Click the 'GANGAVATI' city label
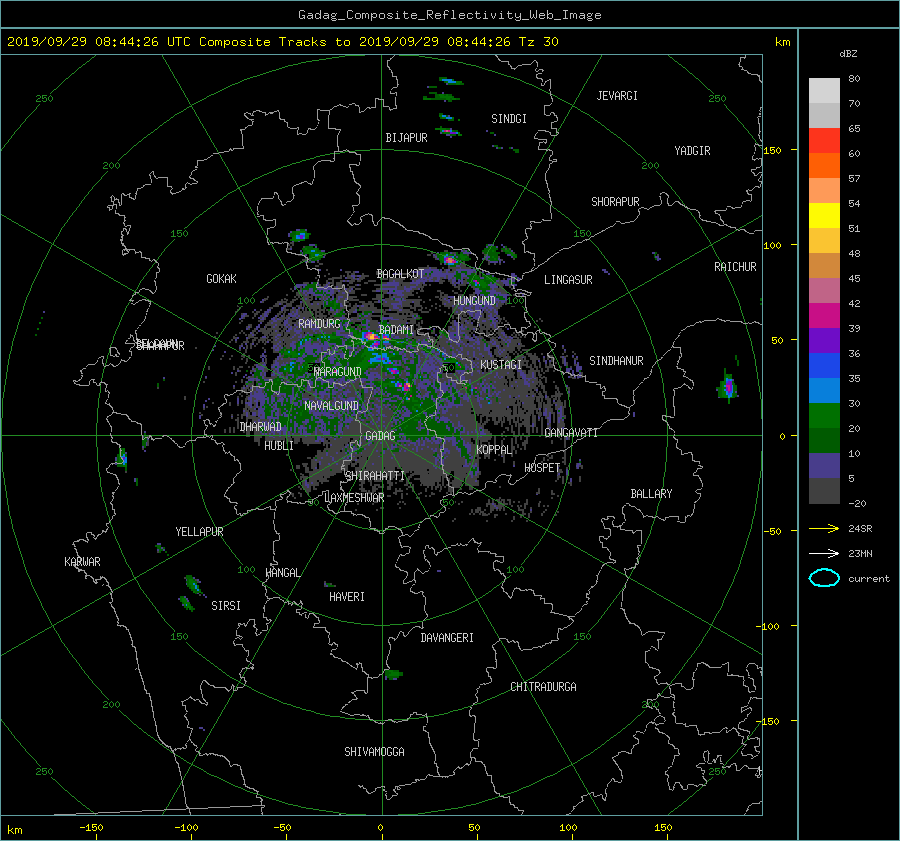This screenshot has width=900, height=841. click(571, 433)
